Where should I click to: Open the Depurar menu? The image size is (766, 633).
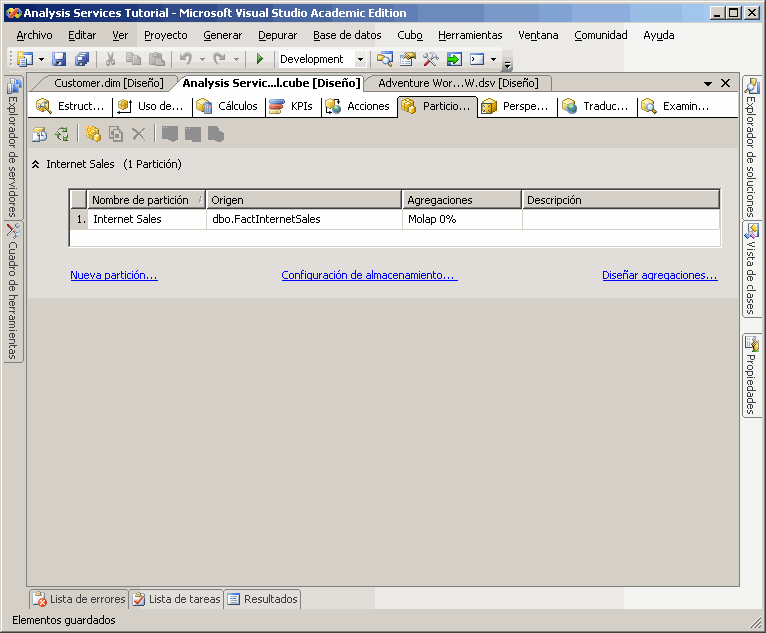pos(277,35)
